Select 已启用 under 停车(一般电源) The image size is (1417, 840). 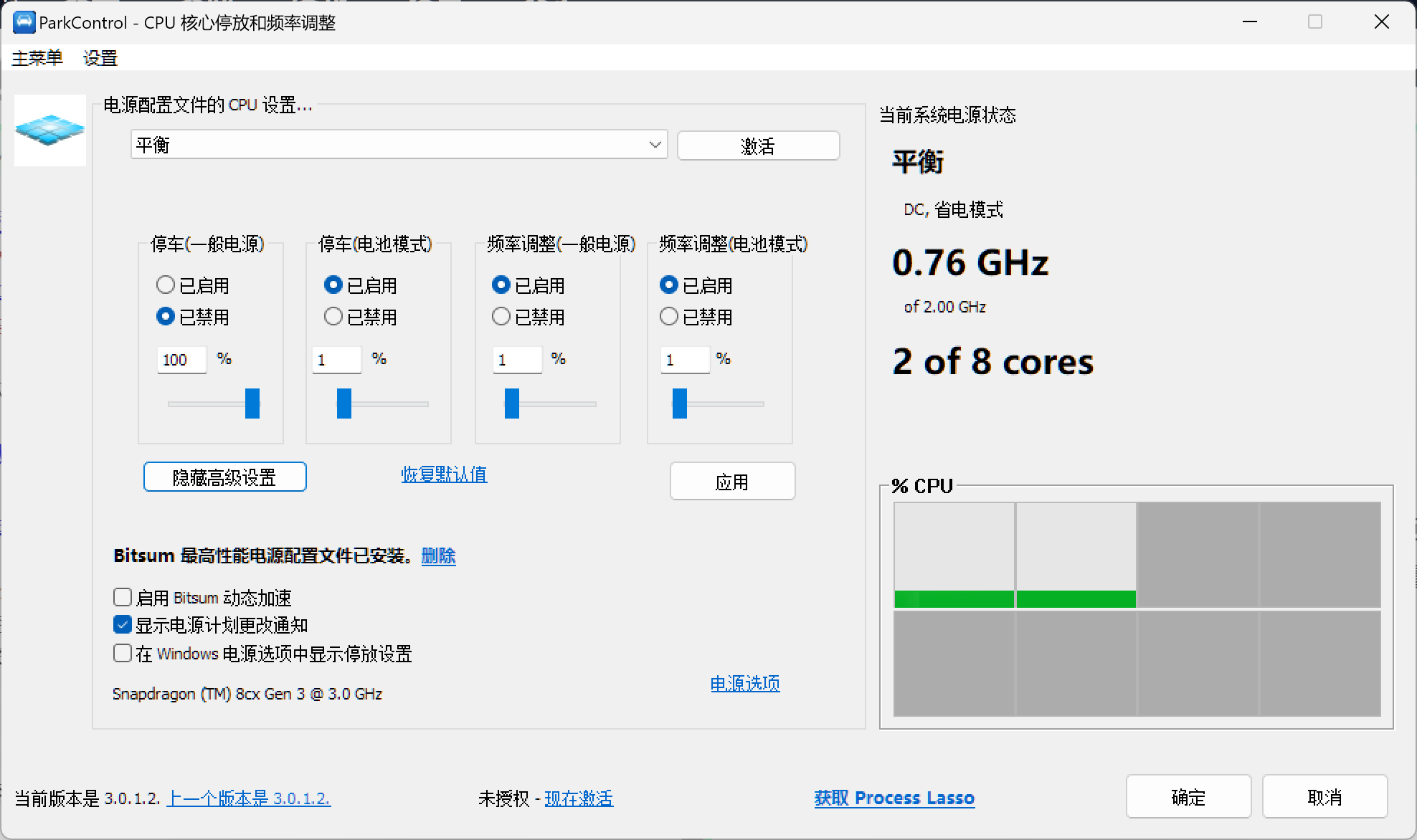pos(165,285)
